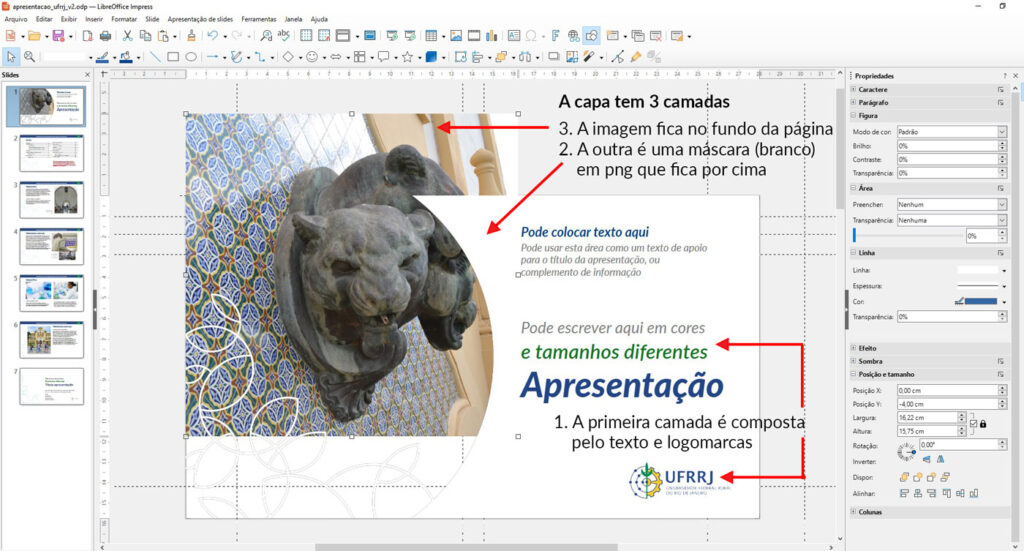Expand the Efeito section
Image resolution: width=1024 pixels, height=551 pixels.
853,348
